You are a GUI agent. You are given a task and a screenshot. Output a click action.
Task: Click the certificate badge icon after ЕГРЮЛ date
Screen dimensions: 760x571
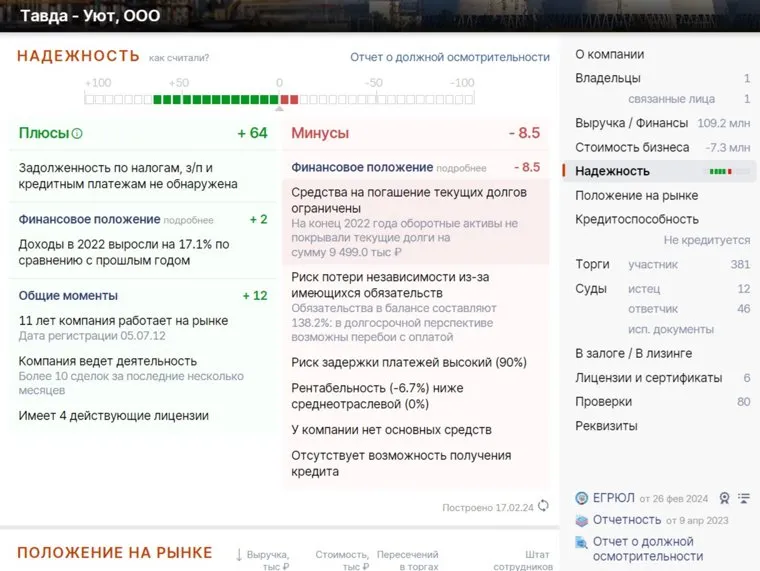tap(724, 498)
